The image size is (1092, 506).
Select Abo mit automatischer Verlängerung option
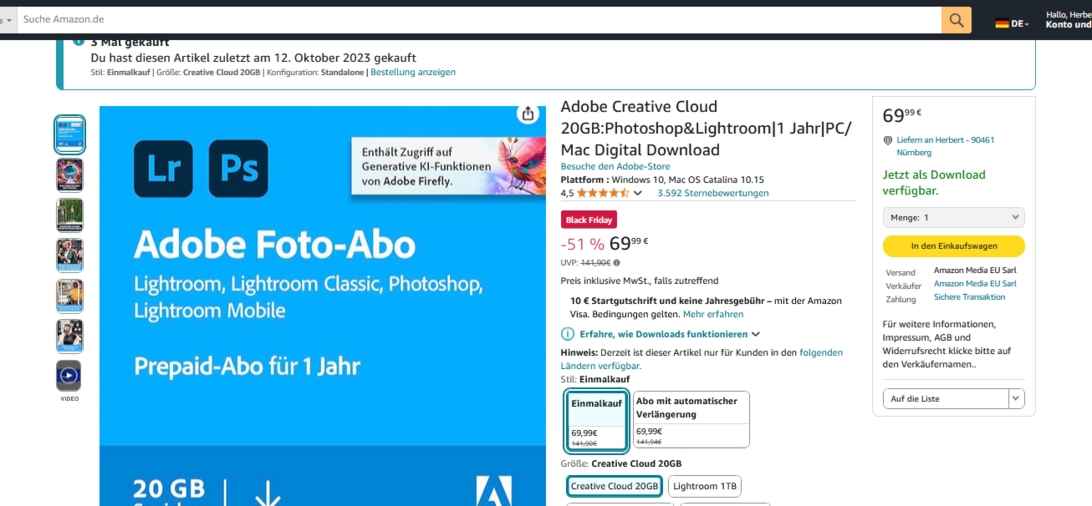coord(691,419)
